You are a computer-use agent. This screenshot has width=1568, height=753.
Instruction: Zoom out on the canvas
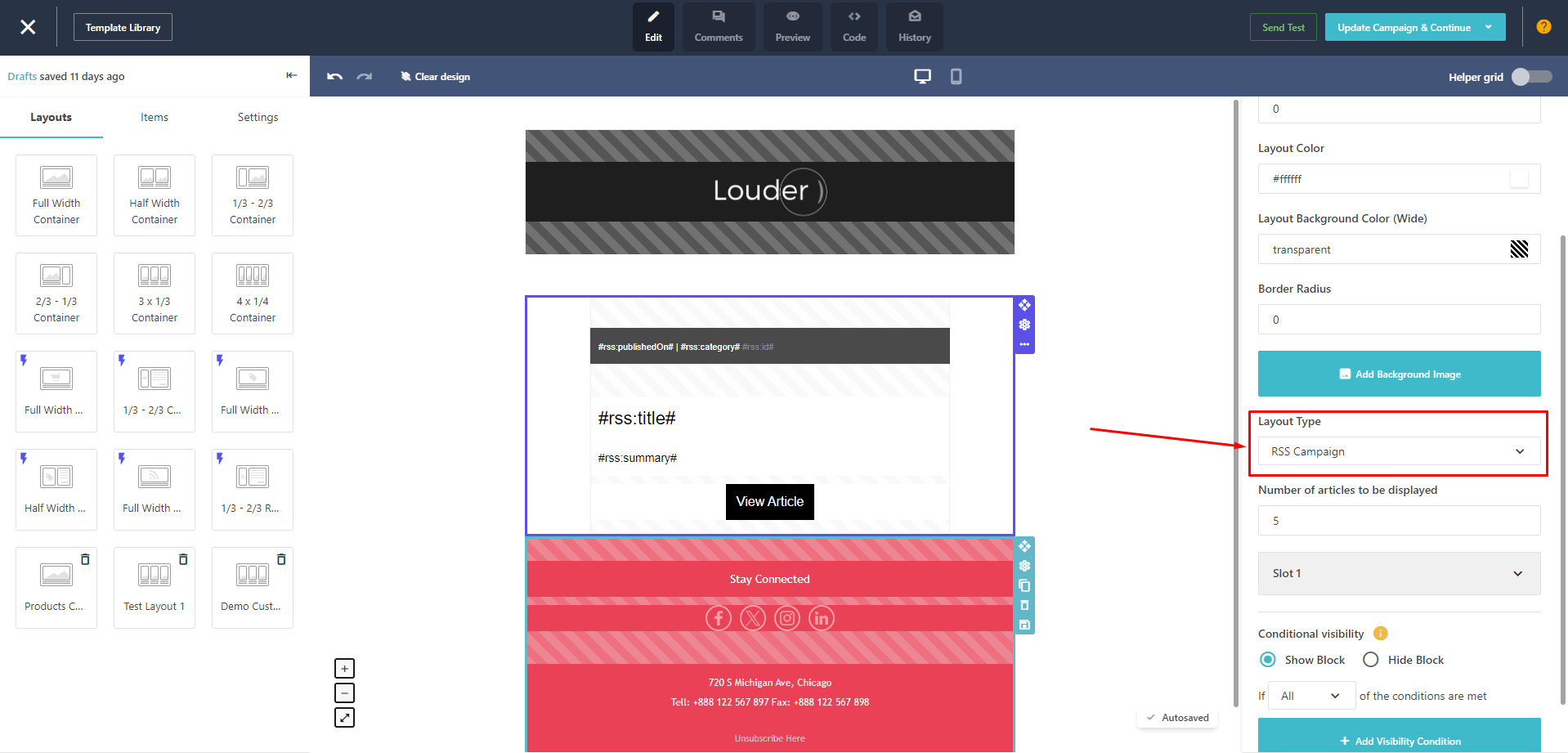[x=345, y=693]
